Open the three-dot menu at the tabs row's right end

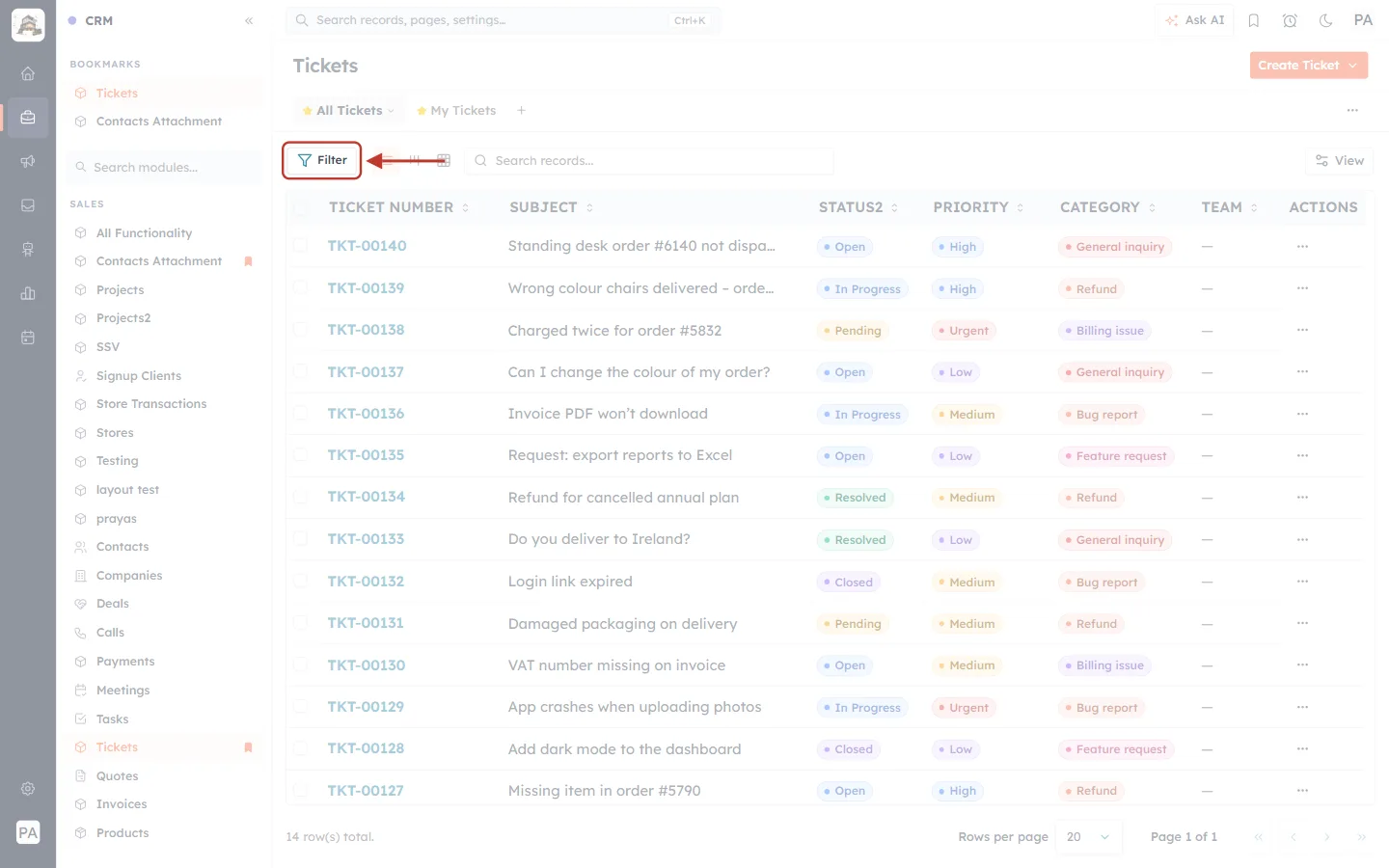[x=1352, y=110]
